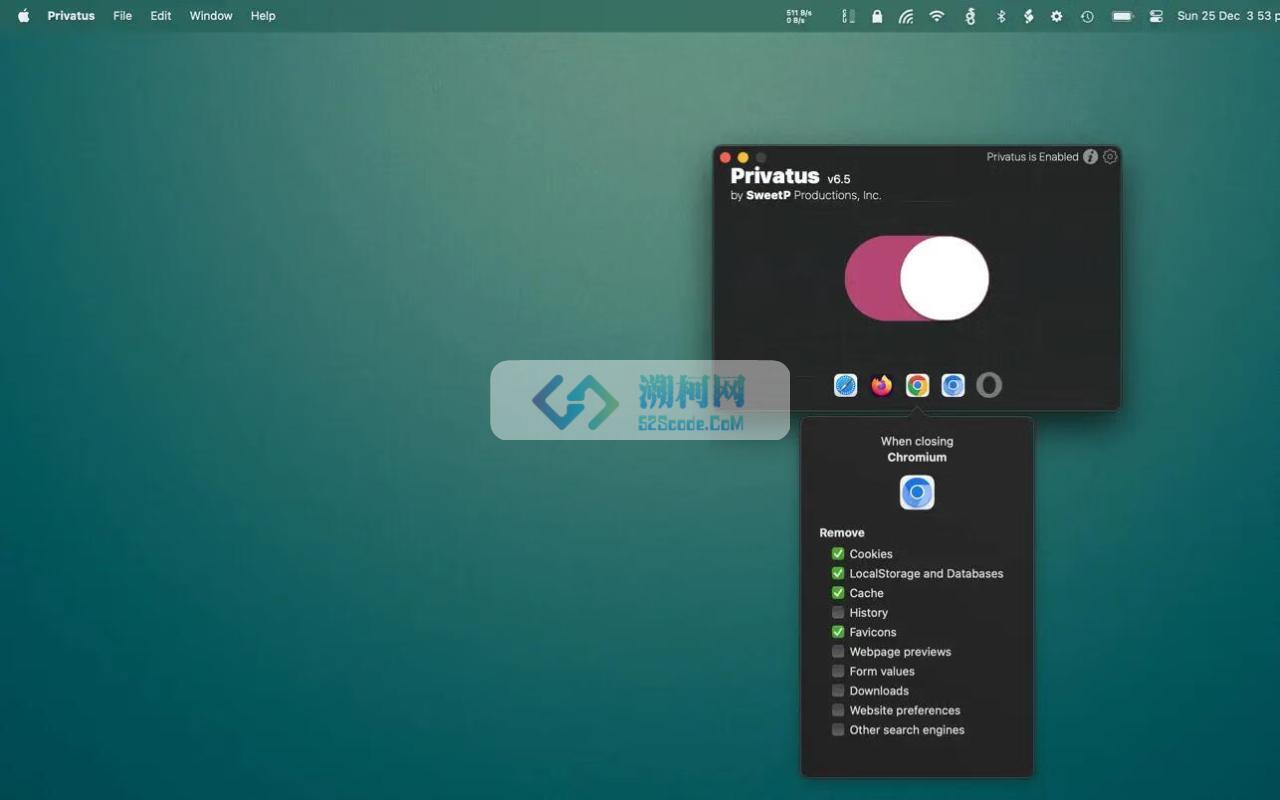The image size is (1280, 800).
Task: Open the Help menu
Action: coord(263,16)
